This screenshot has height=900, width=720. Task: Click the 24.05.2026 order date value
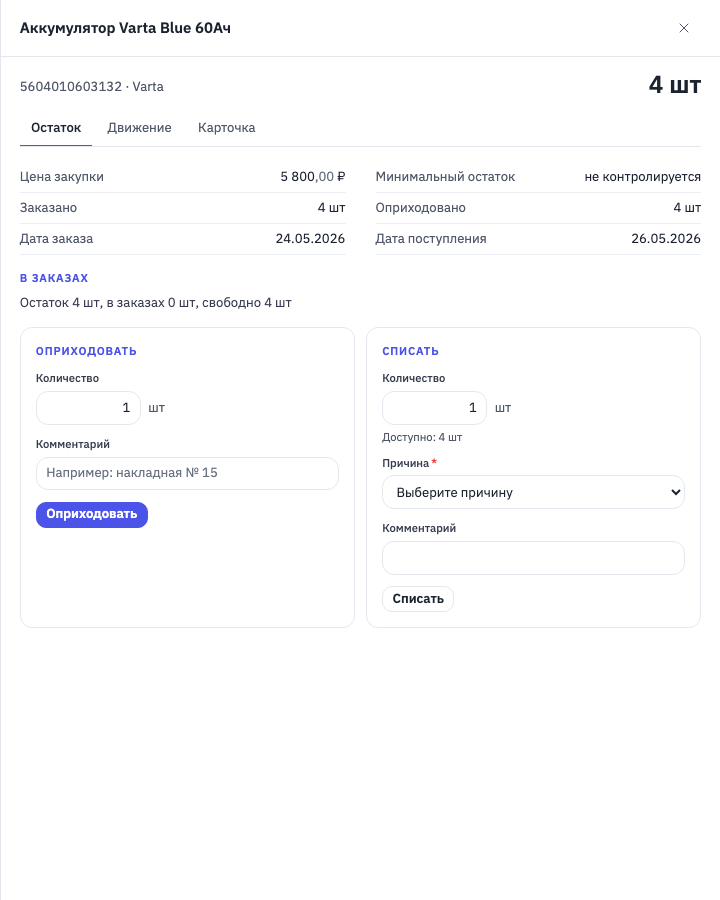pyautogui.click(x=310, y=239)
